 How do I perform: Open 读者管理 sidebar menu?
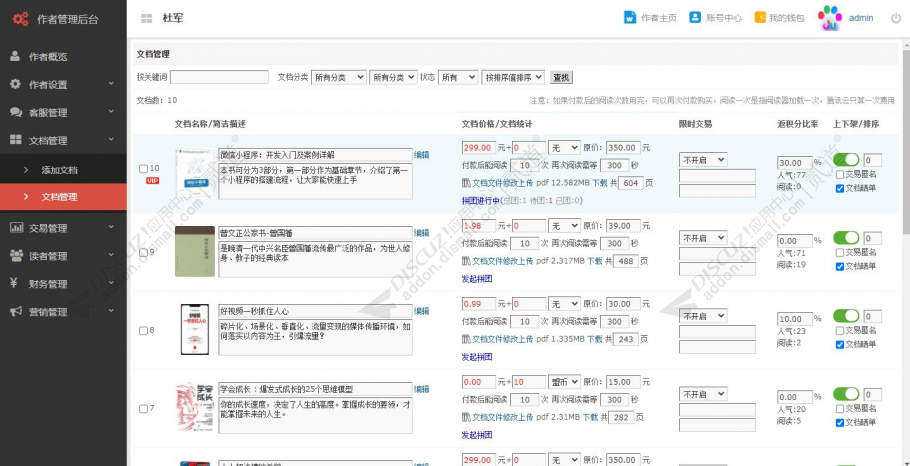[63, 255]
